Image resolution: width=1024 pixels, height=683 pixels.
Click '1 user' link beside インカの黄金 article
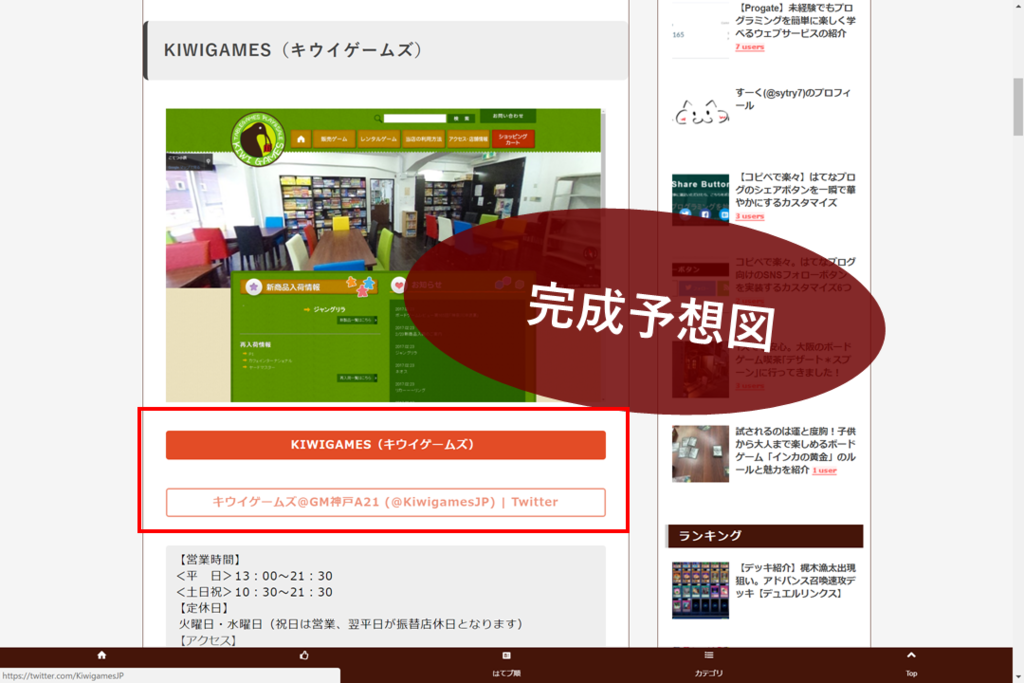tap(824, 470)
